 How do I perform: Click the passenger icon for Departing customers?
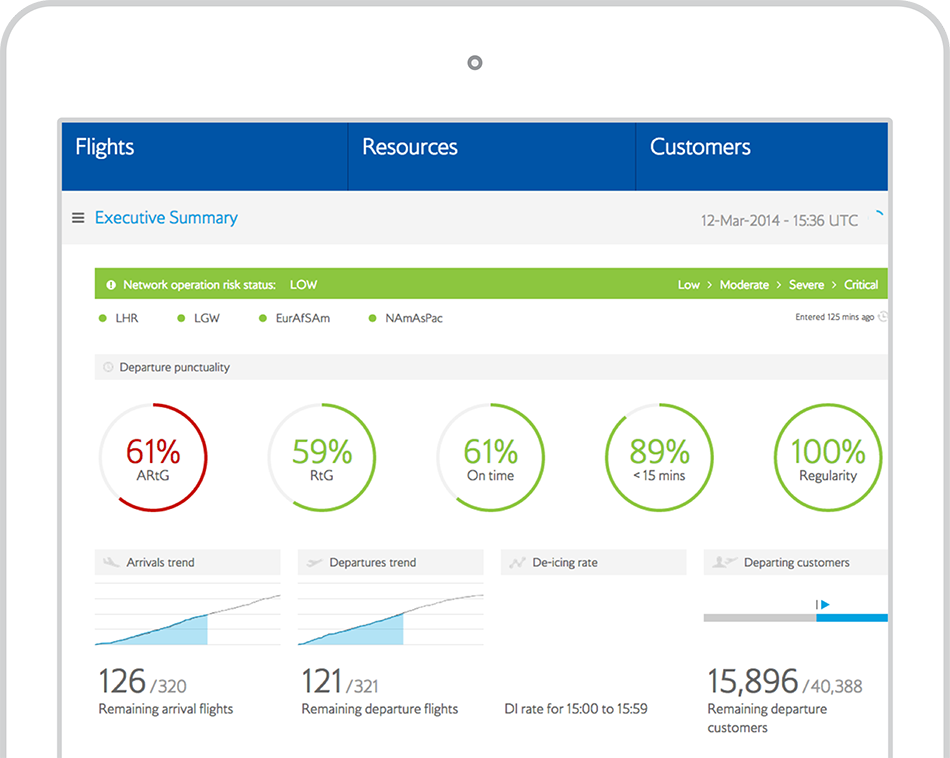[724, 563]
